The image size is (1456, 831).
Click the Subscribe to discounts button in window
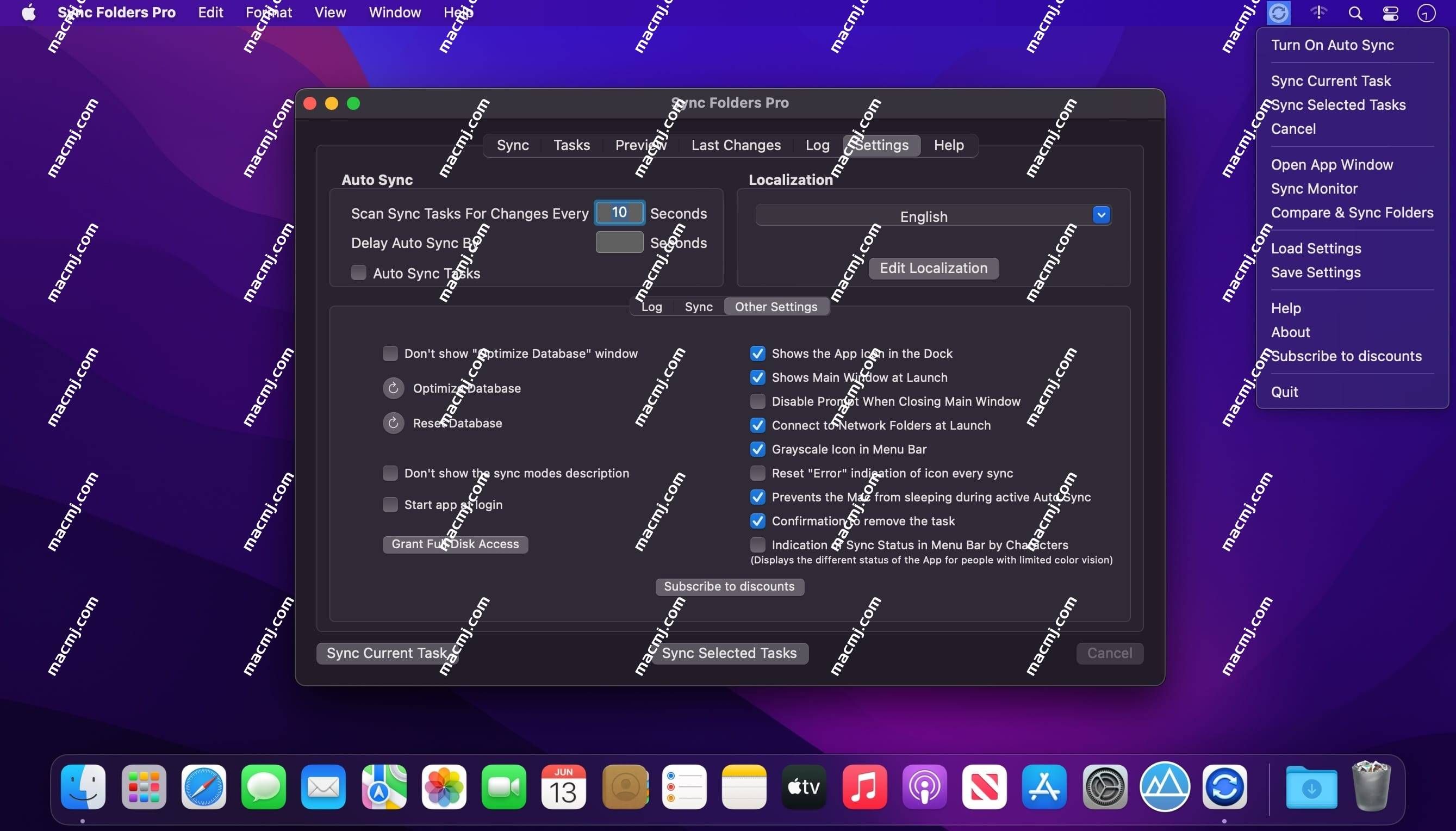pyautogui.click(x=730, y=587)
